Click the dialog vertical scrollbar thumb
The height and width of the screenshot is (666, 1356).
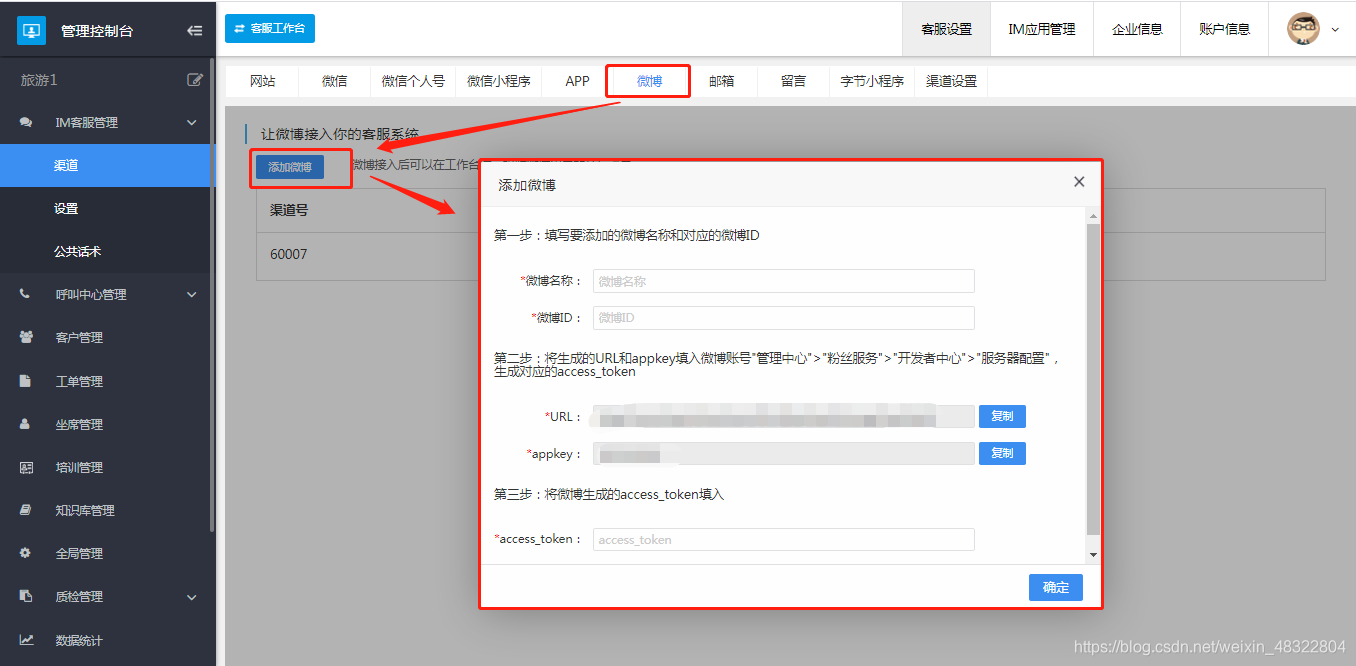tap(1093, 380)
